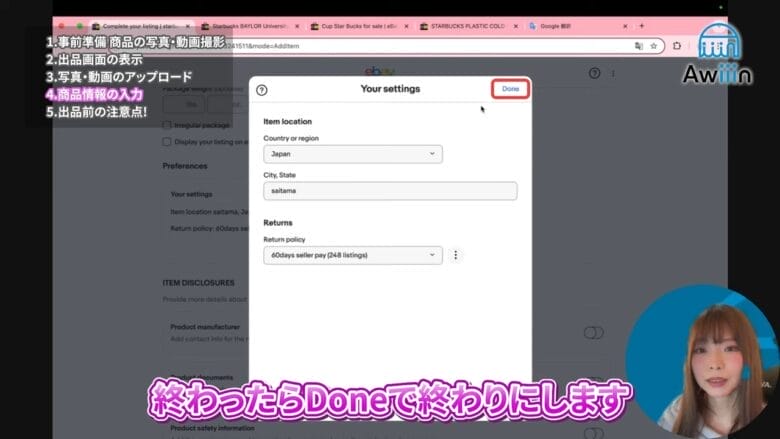Viewport: 780px width, 439px height.
Task: Open the help icon in eBay page header
Action: click(594, 73)
